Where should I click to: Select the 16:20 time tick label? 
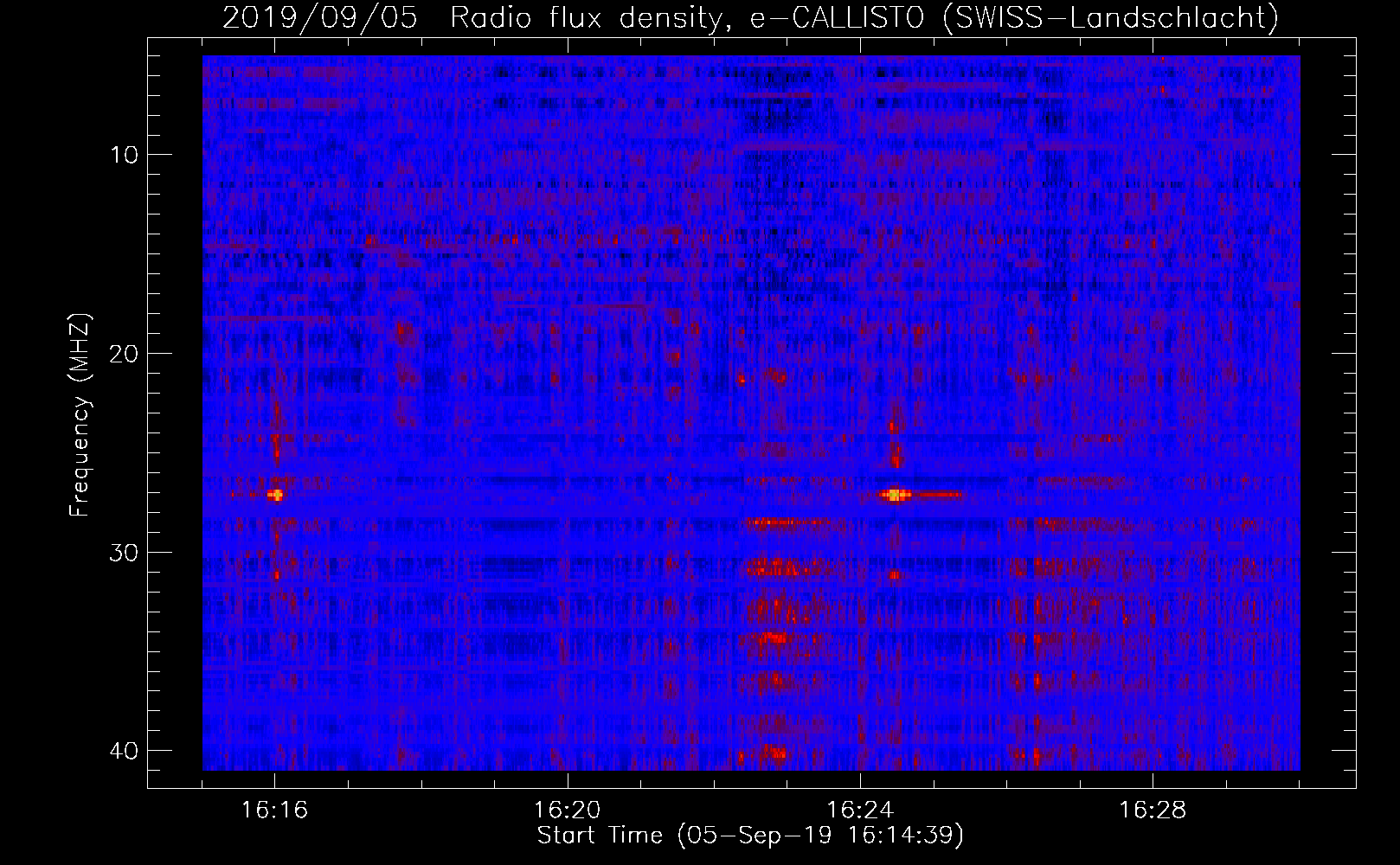click(x=568, y=811)
